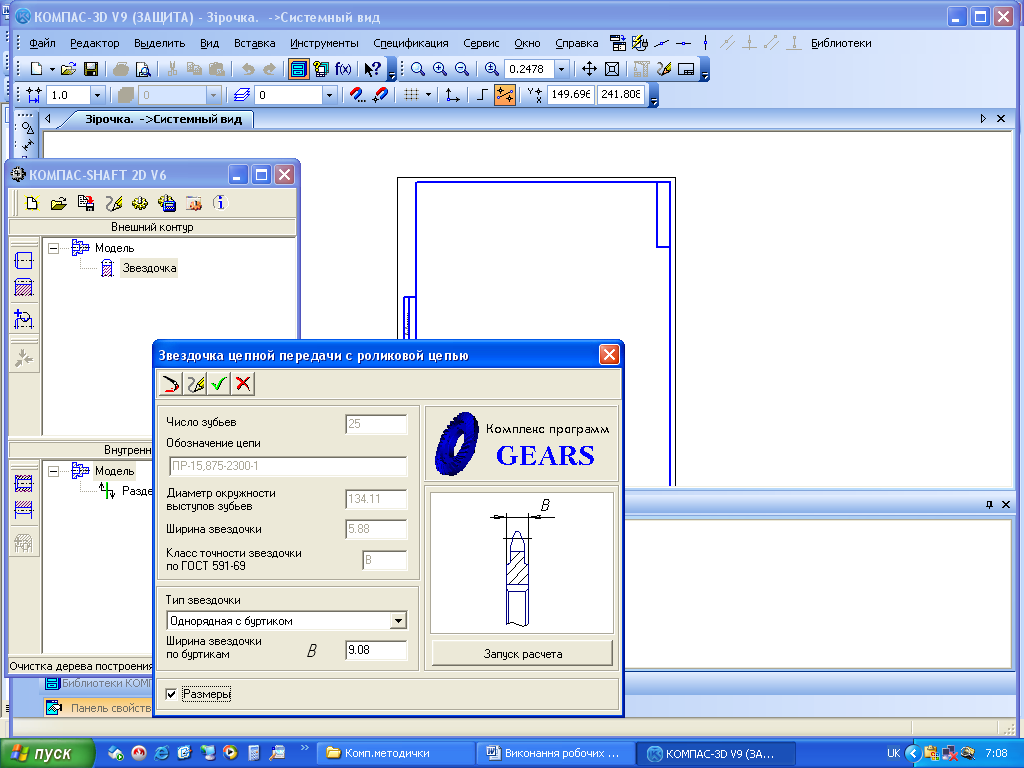Click Internet Explorer quick launch icon
Image resolution: width=1024 pixels, height=768 pixels.
[x=161, y=754]
